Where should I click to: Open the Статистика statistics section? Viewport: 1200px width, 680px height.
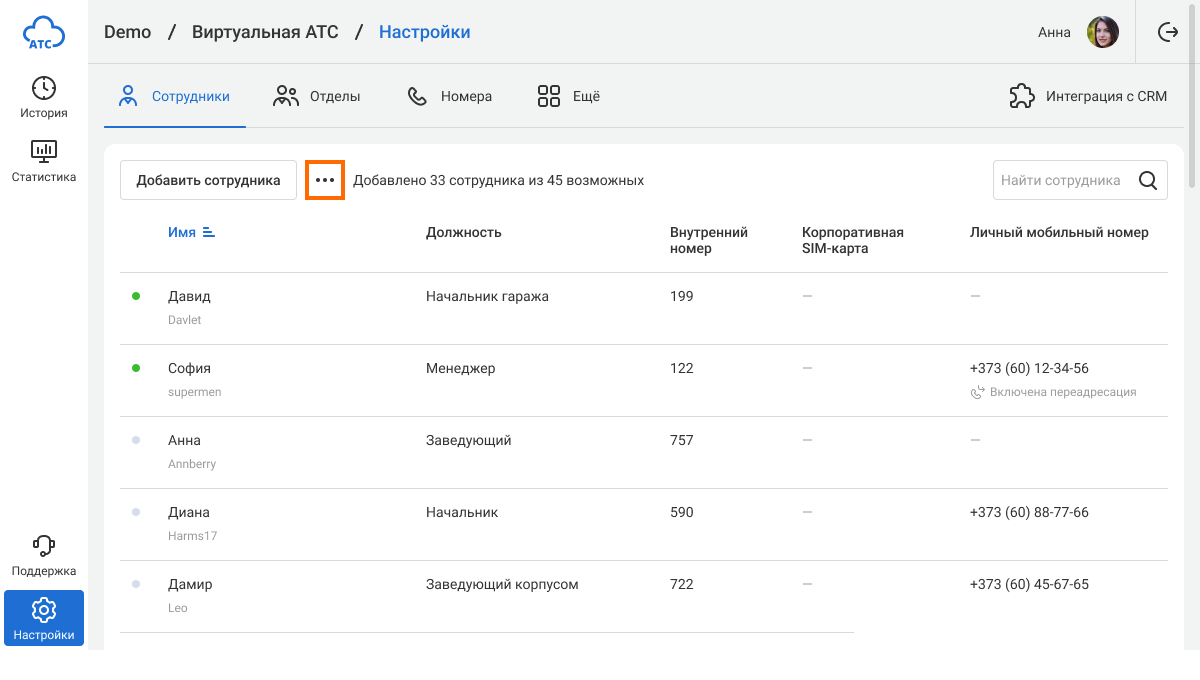click(x=44, y=161)
